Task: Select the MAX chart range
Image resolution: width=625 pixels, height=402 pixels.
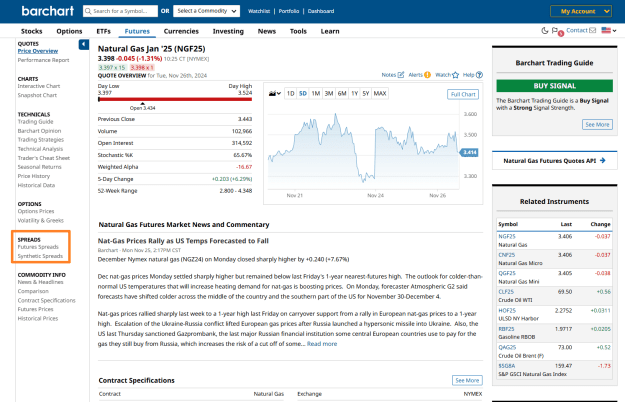Action: (x=380, y=94)
